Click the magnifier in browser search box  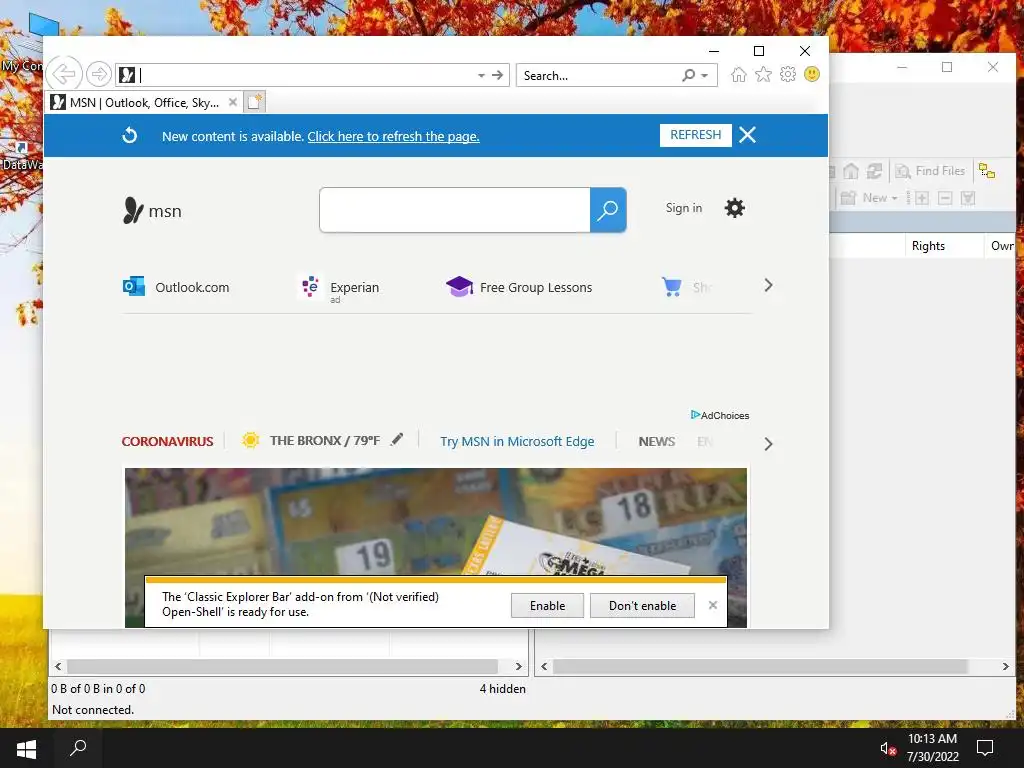(688, 75)
